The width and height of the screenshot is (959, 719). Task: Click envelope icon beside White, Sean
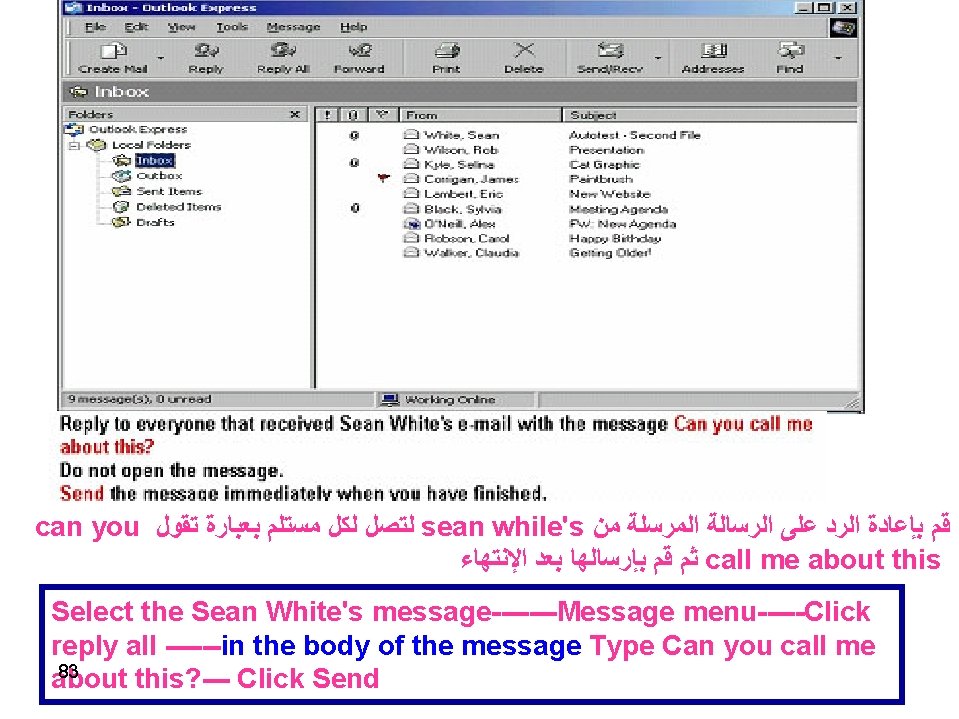412,135
